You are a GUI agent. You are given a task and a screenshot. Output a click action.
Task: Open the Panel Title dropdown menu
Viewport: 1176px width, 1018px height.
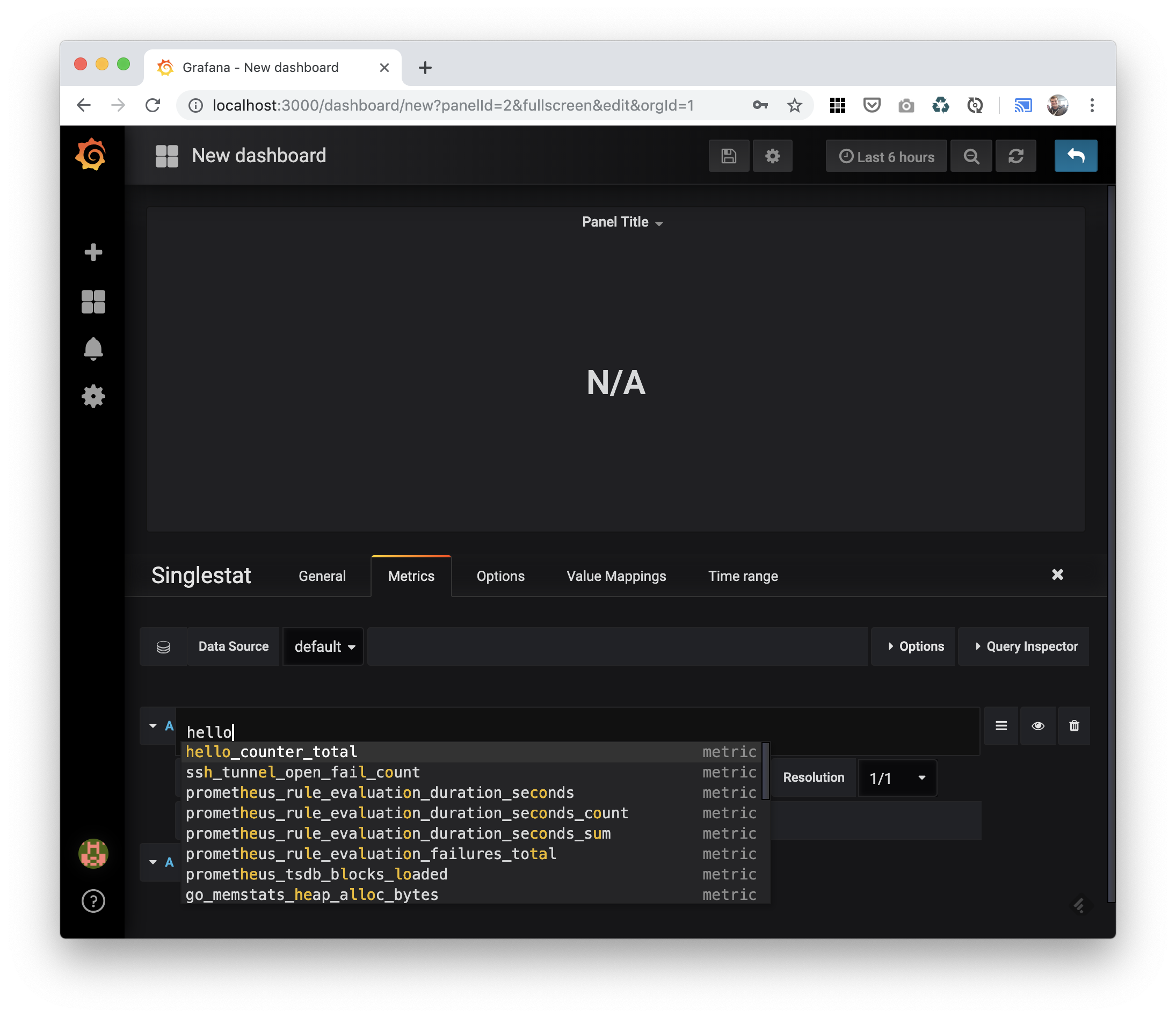pos(623,222)
